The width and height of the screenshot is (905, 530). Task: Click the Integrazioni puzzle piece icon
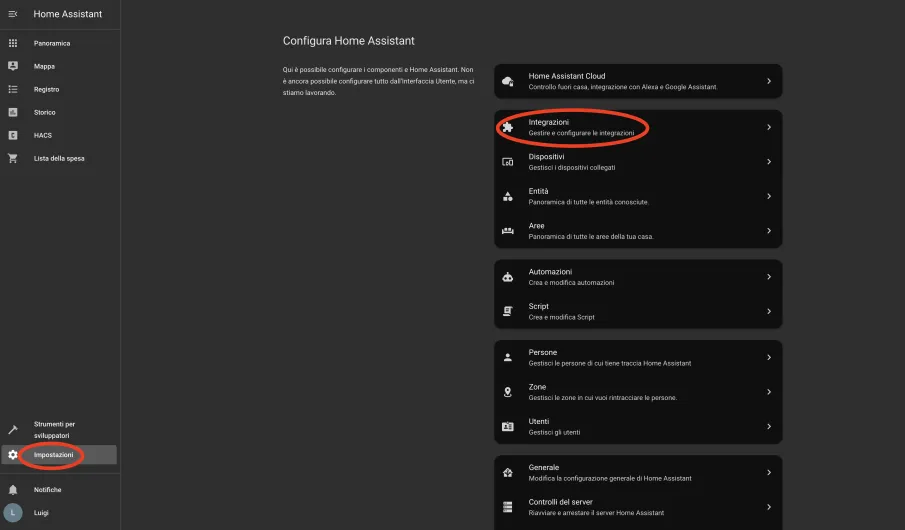(507, 128)
